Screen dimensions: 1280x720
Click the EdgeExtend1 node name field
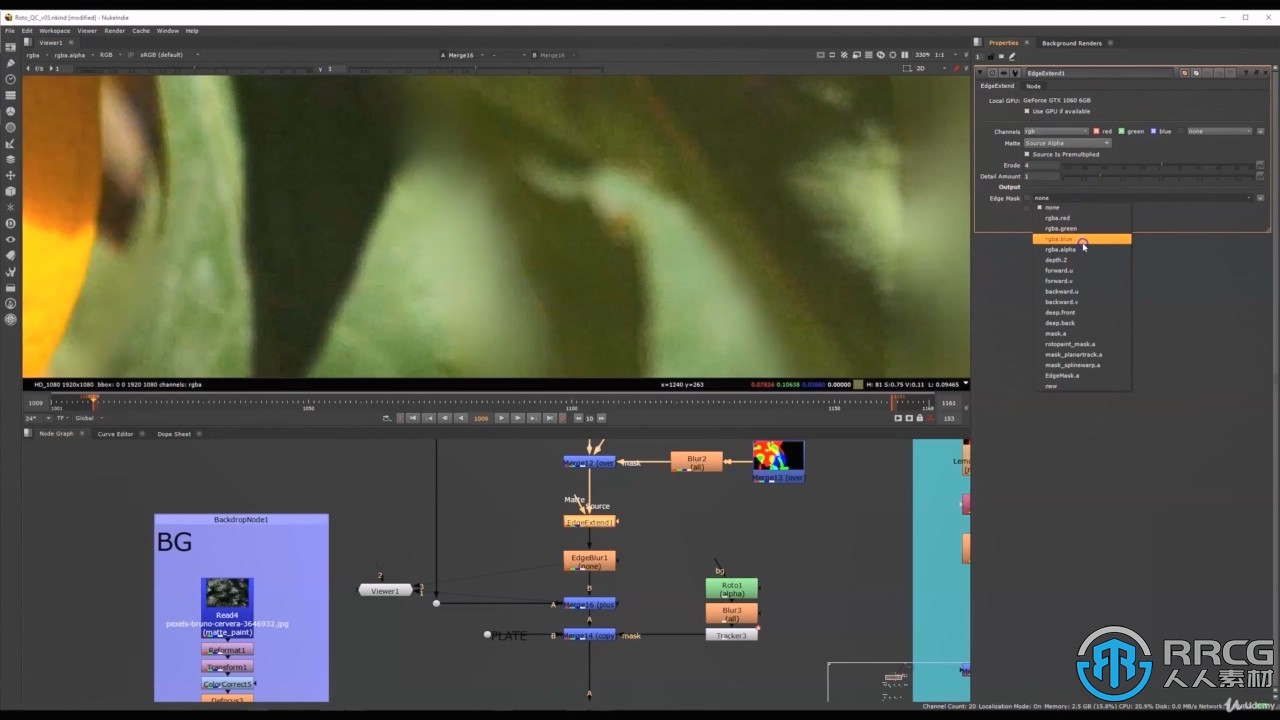click(1100, 73)
